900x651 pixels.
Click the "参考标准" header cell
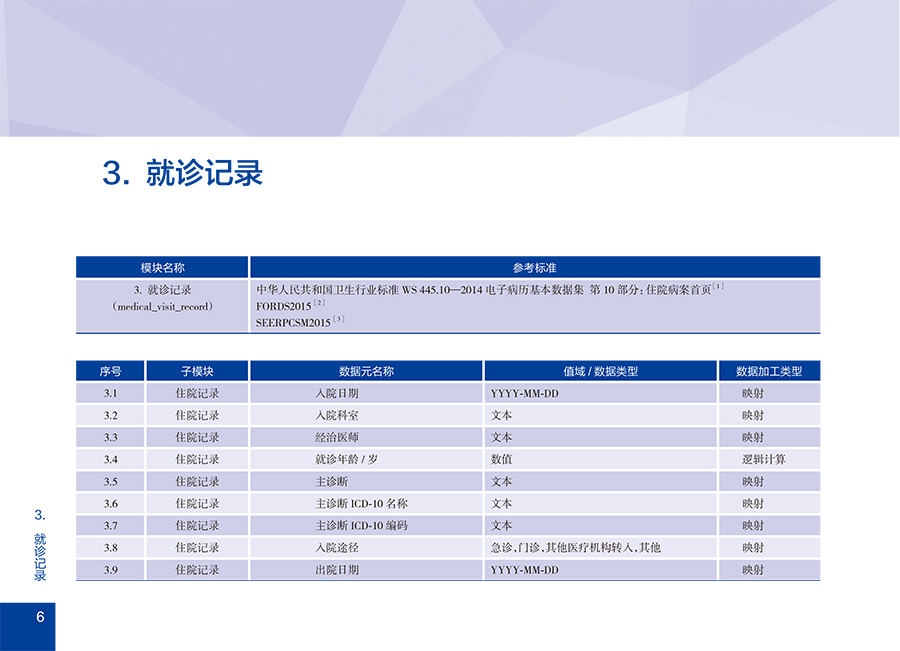point(534,268)
